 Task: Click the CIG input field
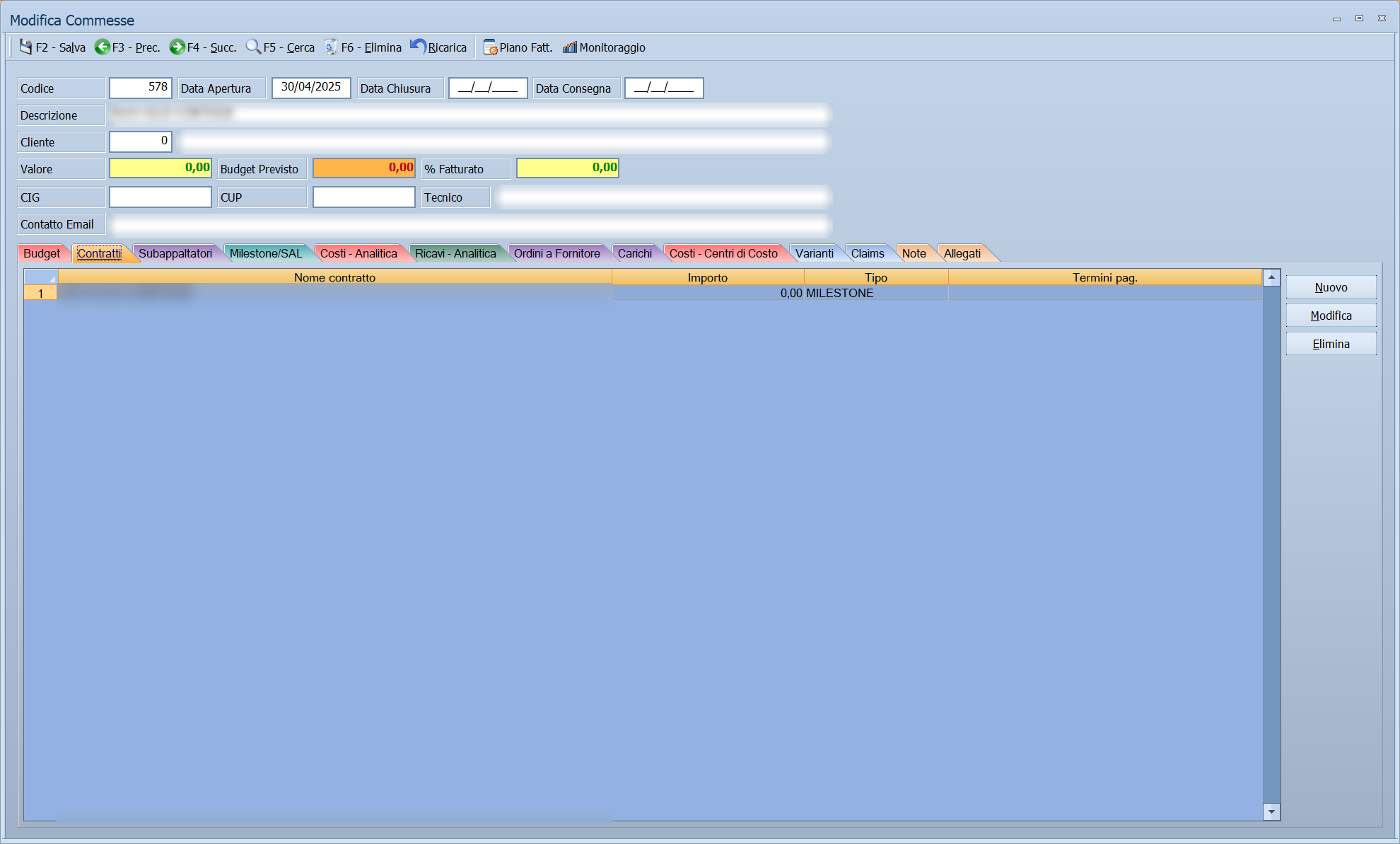[161, 197]
